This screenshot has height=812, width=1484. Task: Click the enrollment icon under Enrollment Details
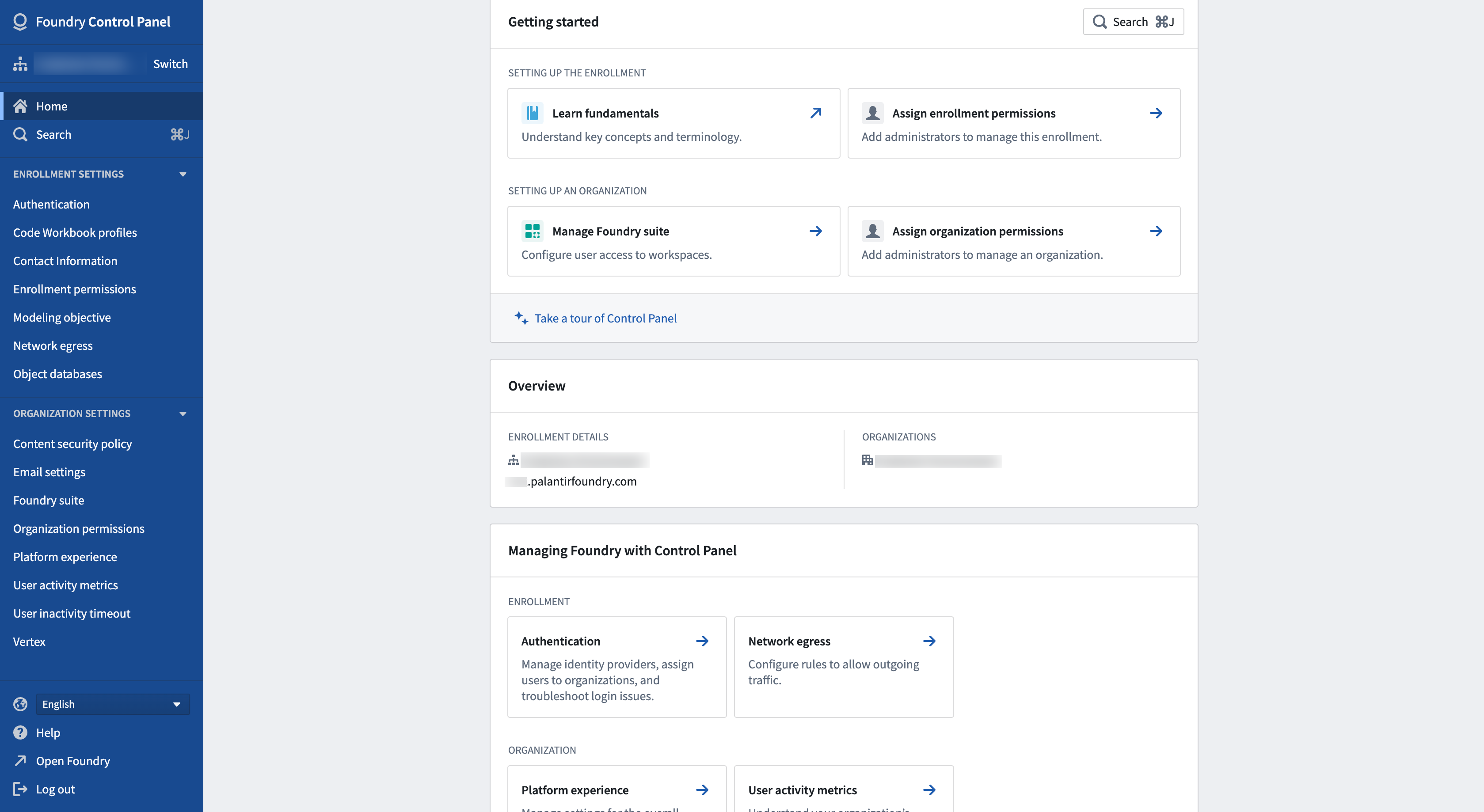513,459
